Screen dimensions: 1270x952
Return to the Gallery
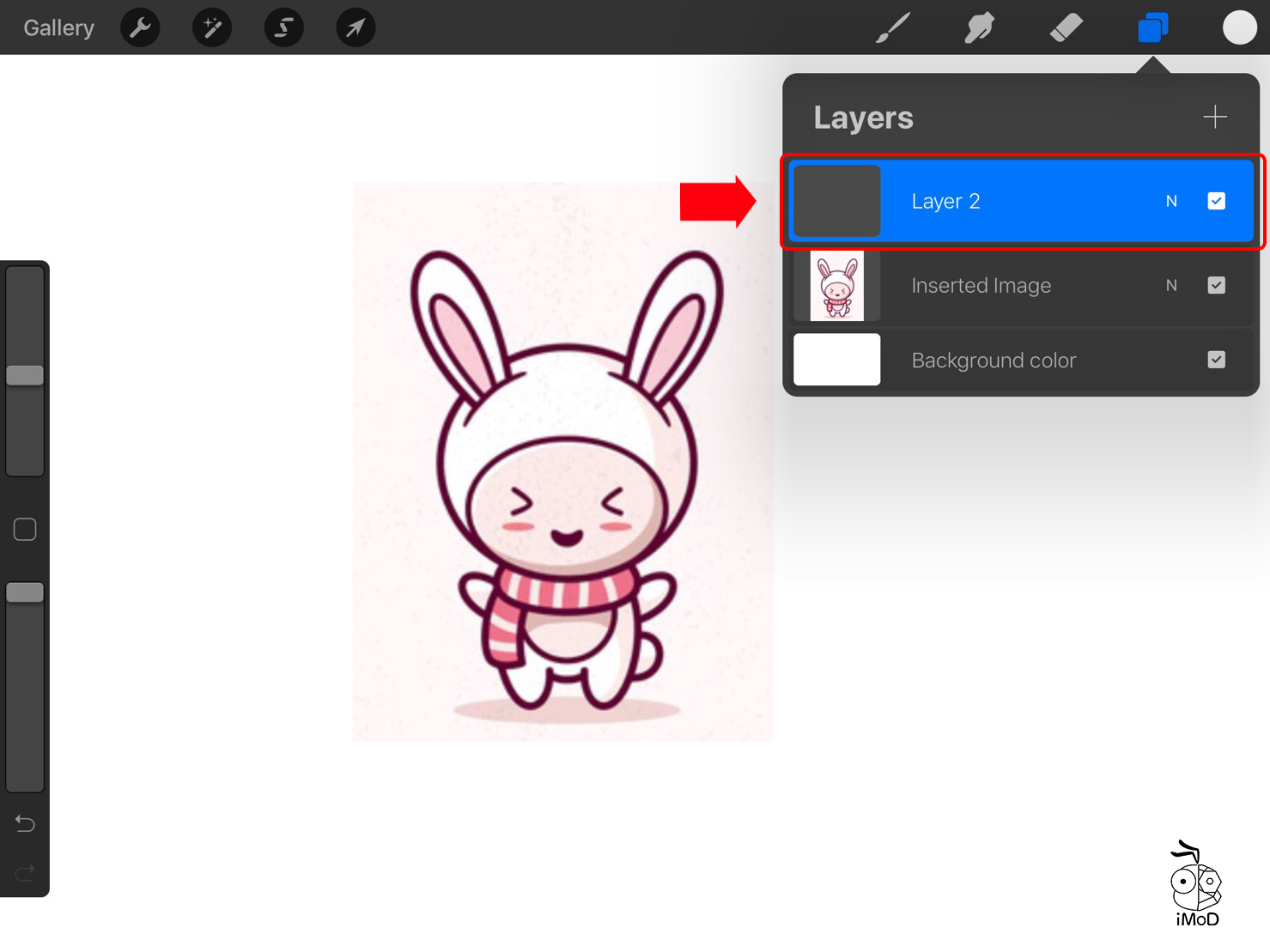pos(58,28)
